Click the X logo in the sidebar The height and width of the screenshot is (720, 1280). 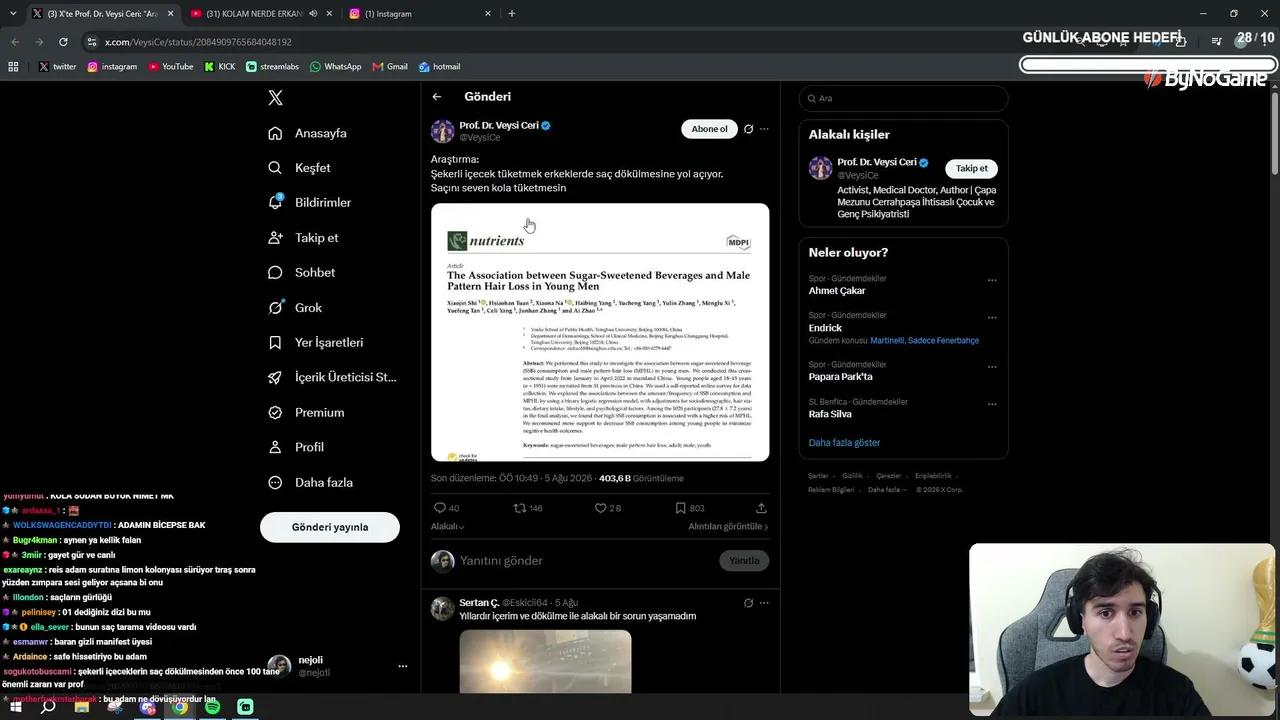click(275, 97)
